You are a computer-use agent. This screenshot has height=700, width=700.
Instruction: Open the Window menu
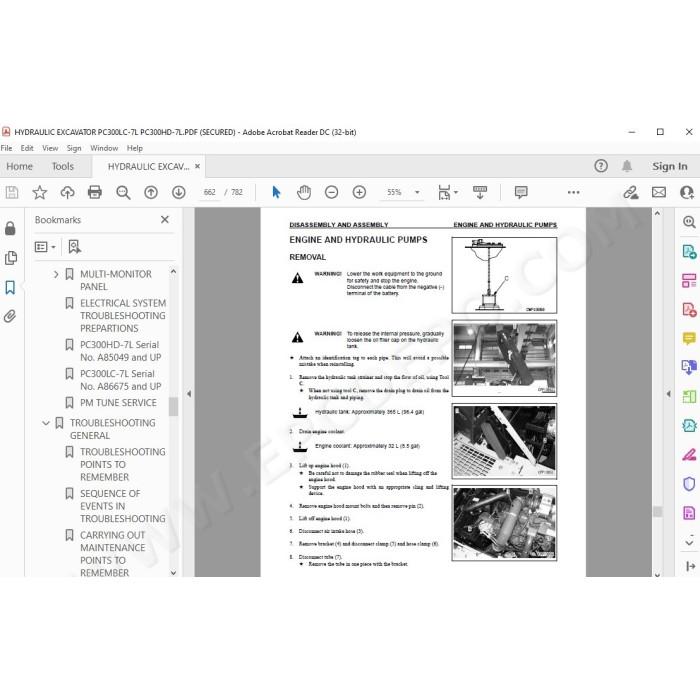pos(104,148)
